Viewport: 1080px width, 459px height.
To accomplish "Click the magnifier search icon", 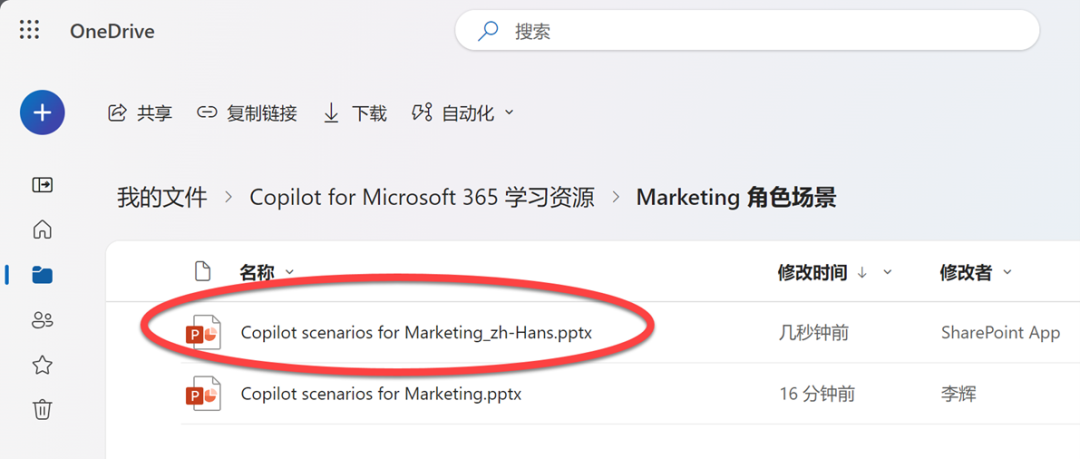I will point(488,31).
